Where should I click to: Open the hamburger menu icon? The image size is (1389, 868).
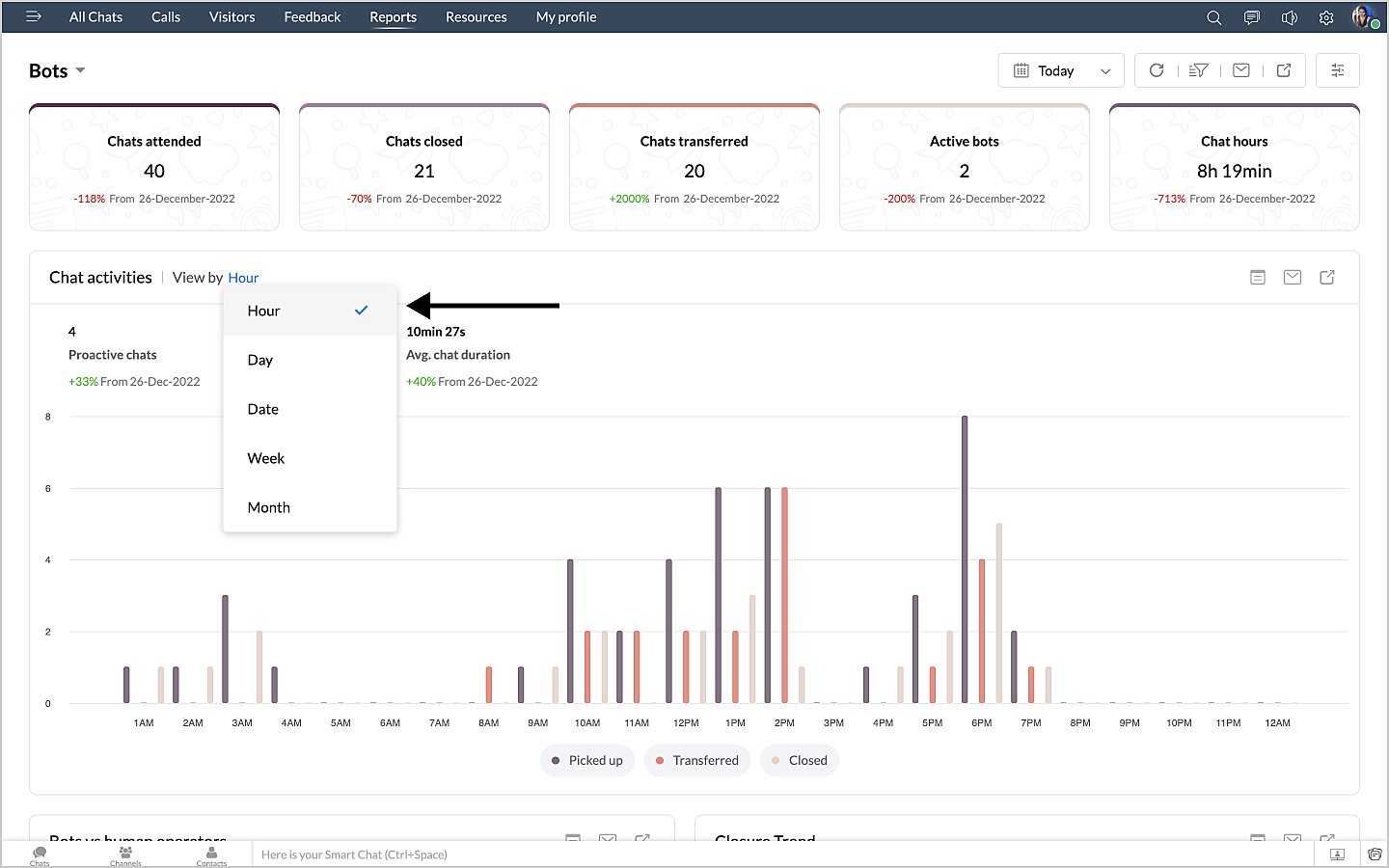[x=34, y=17]
